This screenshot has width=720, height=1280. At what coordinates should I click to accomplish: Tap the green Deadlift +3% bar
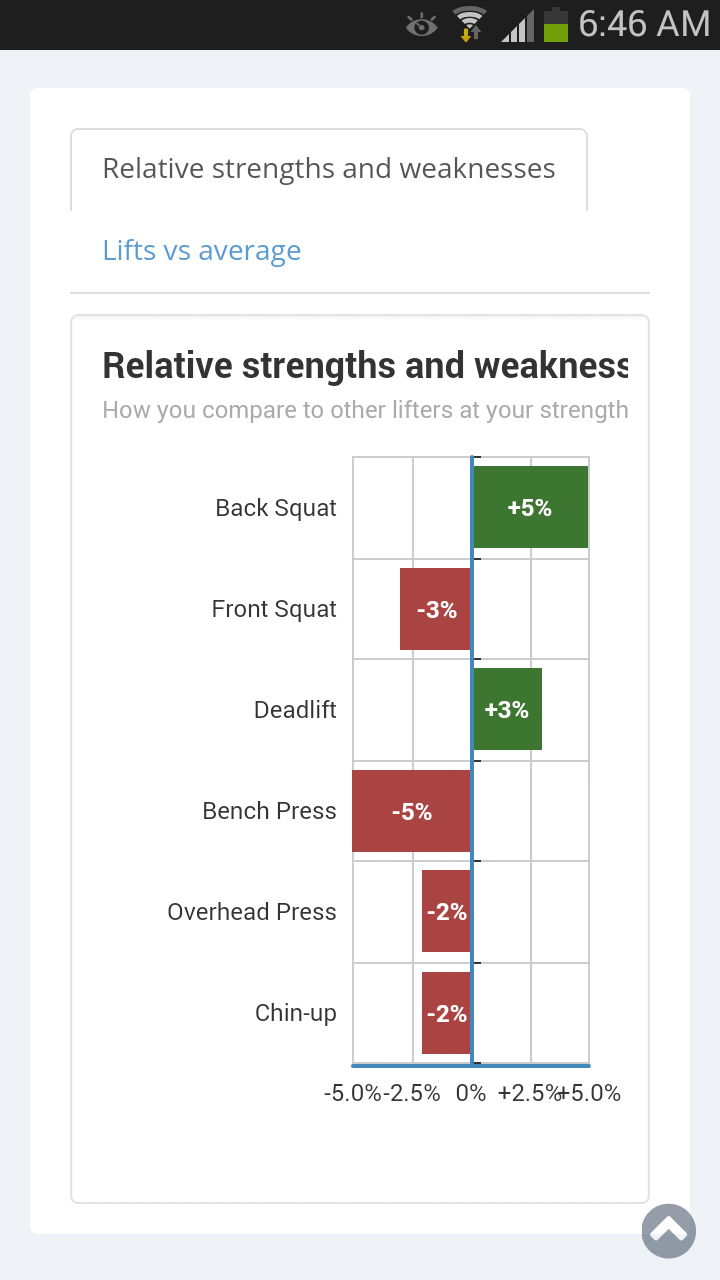507,709
